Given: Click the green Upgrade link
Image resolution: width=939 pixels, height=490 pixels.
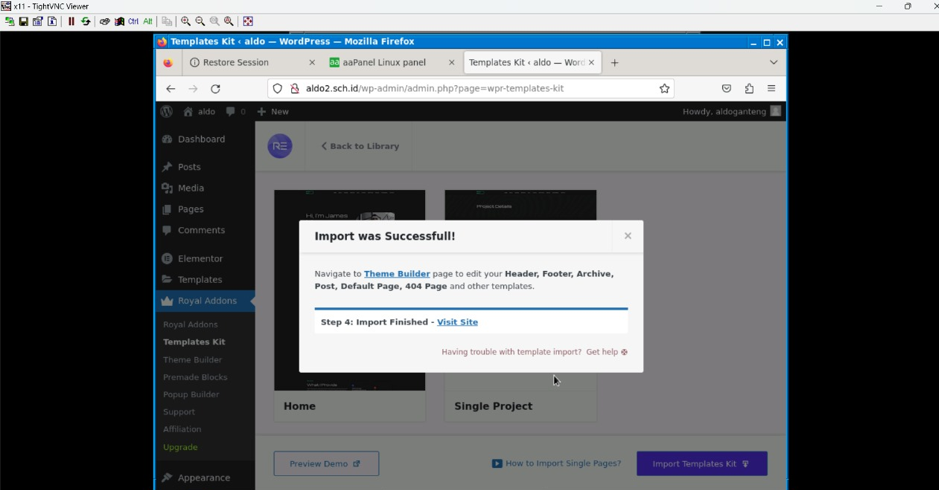Looking at the screenshot, I should pyautogui.click(x=180, y=447).
